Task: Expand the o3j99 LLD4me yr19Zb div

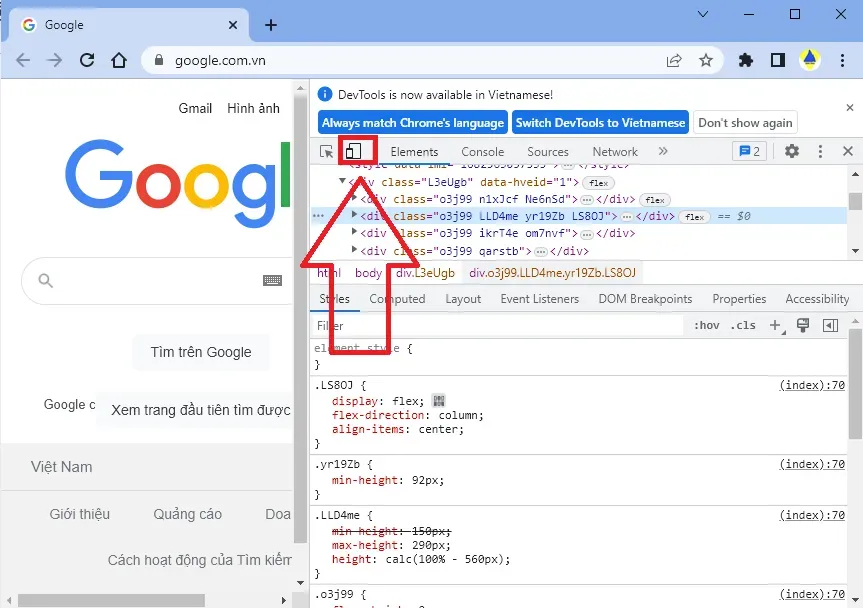Action: 354,215
